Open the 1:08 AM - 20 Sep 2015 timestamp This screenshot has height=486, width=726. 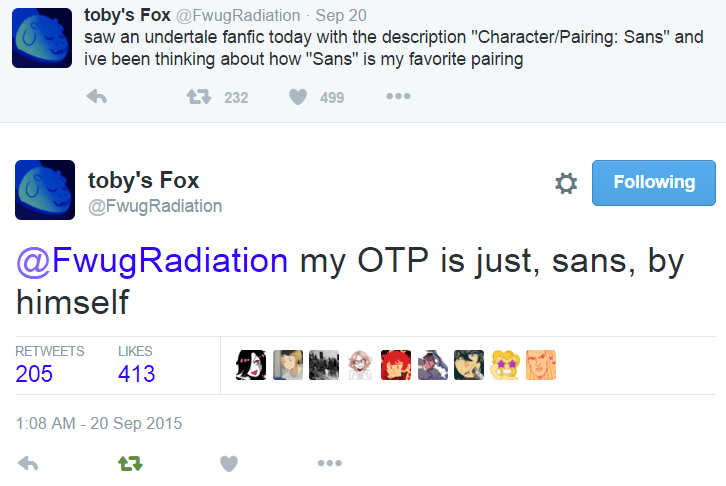click(x=99, y=423)
